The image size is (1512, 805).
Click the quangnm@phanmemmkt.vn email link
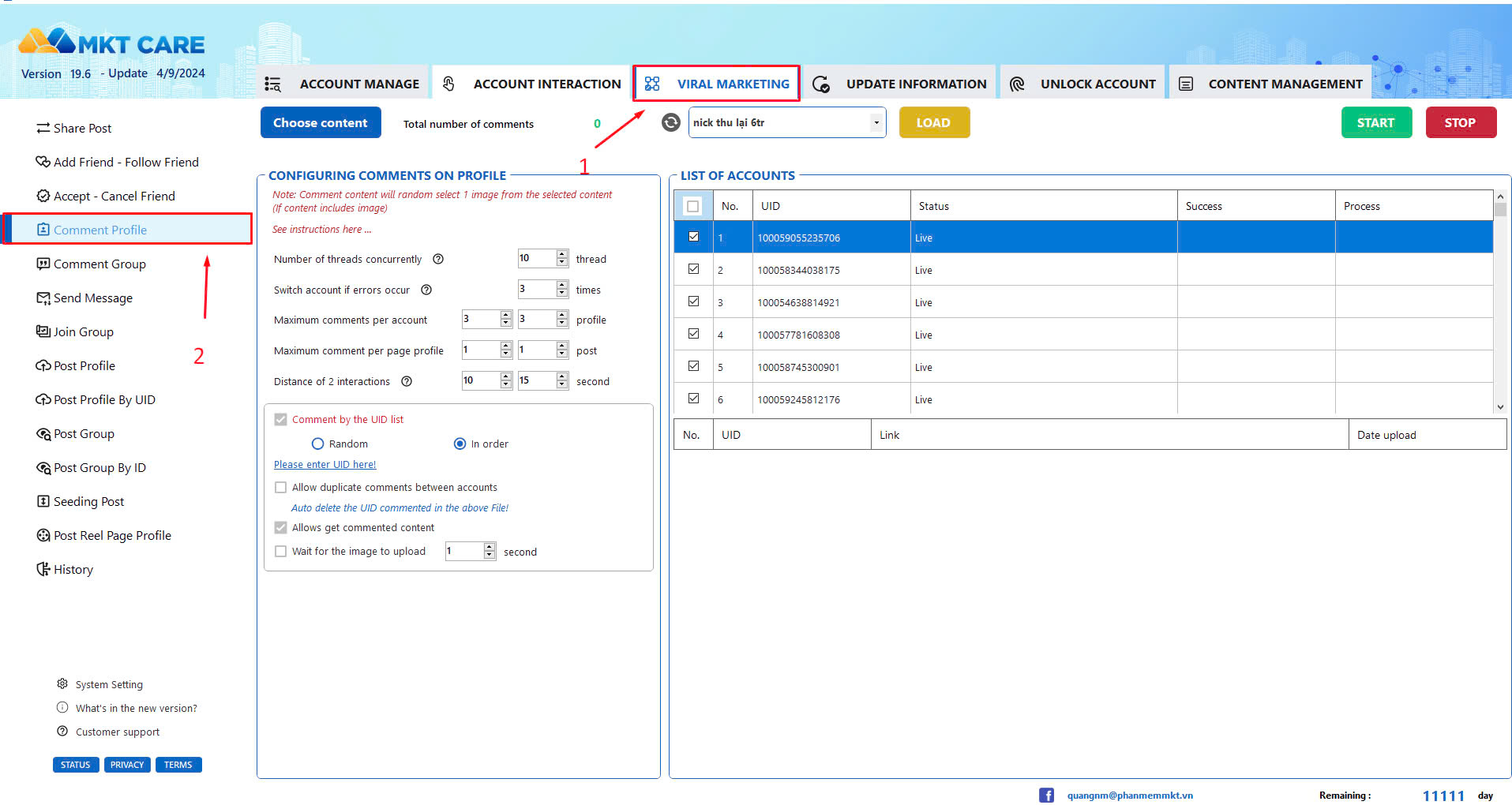pyautogui.click(x=1130, y=796)
